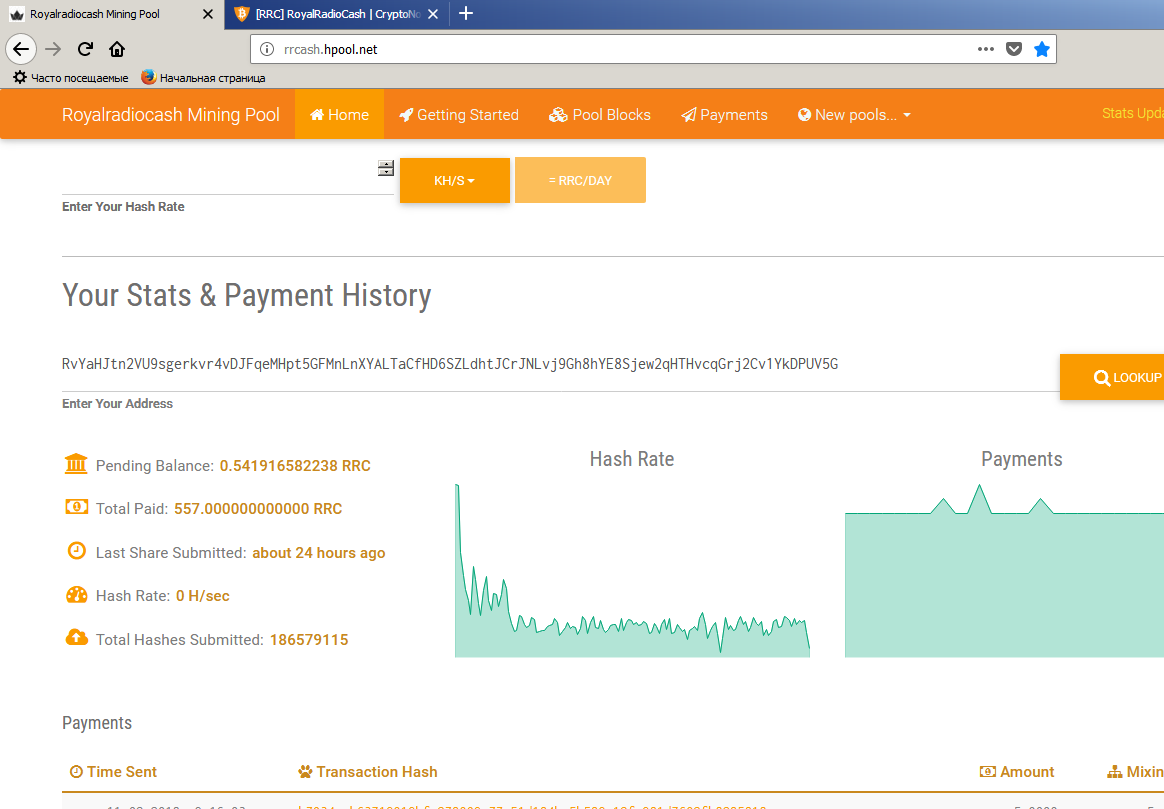Click the LOOKUP button

(x=1112, y=378)
